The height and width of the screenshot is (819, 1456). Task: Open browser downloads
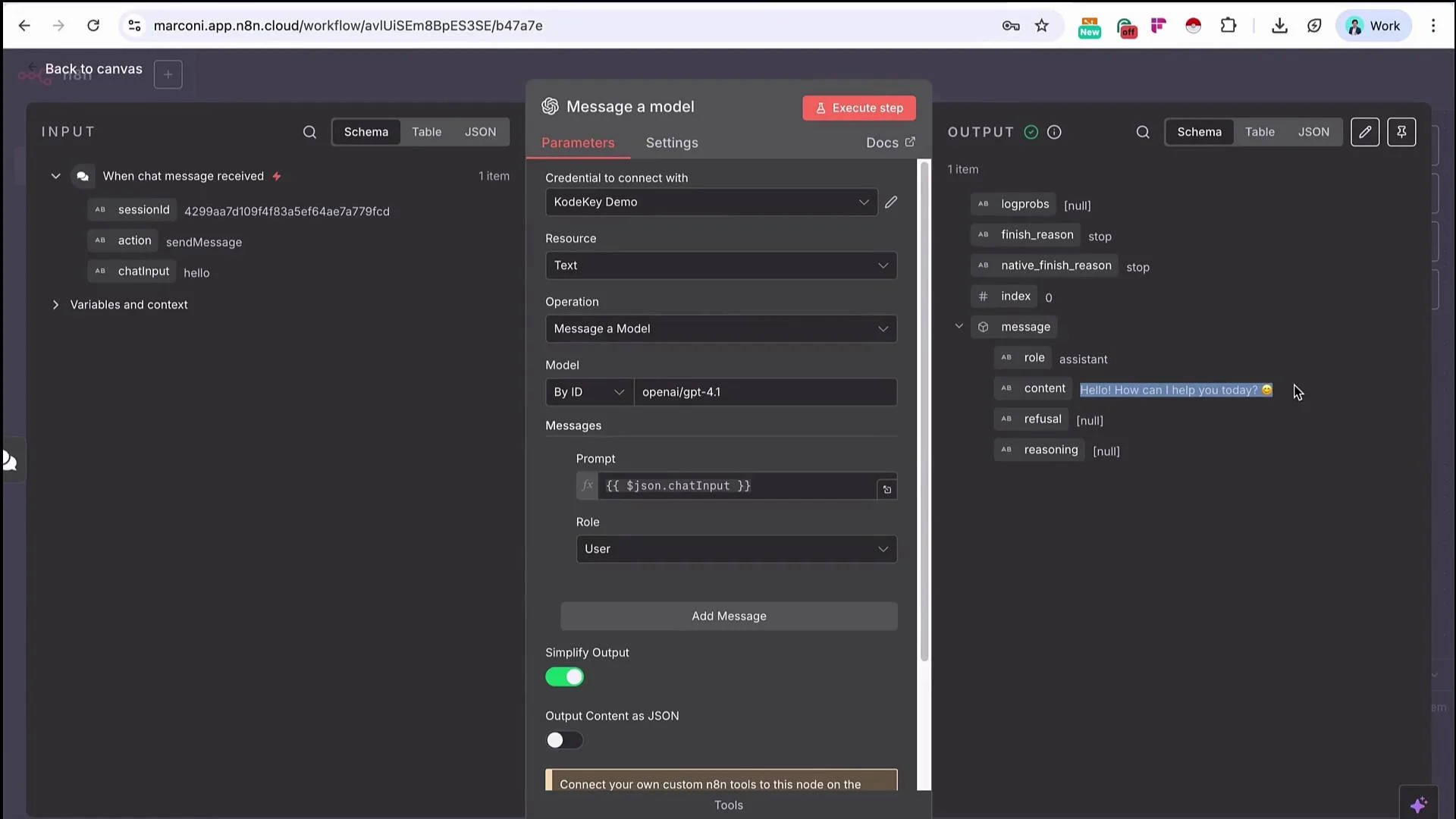[1279, 26]
